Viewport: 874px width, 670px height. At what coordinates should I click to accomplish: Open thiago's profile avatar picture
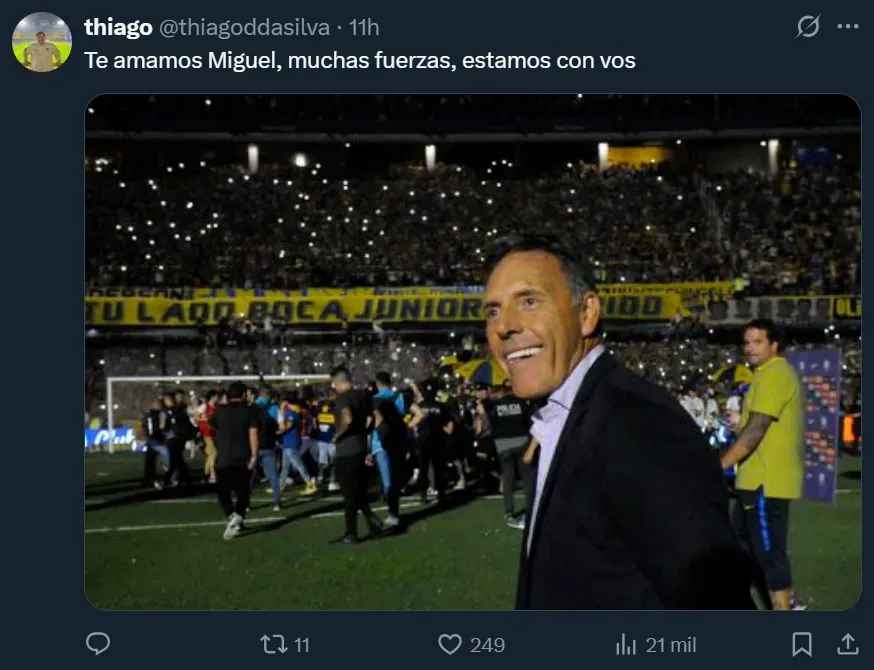coord(42,42)
